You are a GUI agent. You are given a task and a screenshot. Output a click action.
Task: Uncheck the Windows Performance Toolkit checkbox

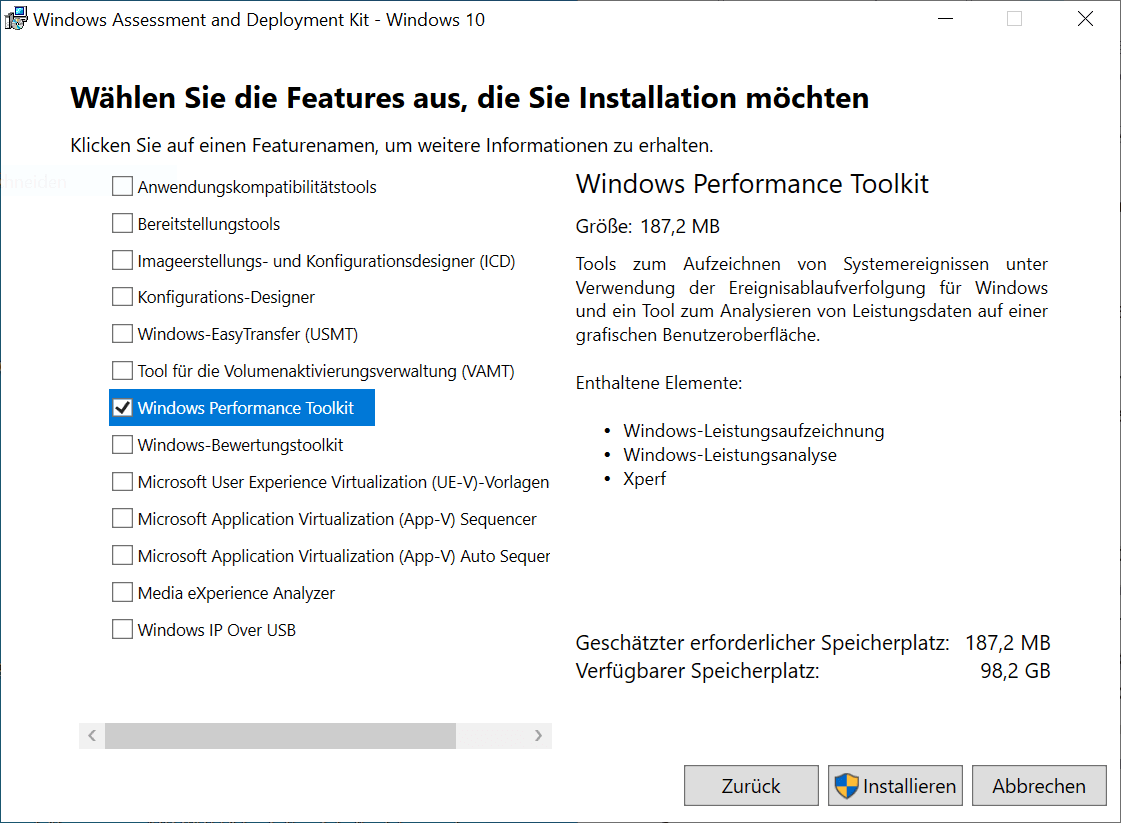point(122,408)
